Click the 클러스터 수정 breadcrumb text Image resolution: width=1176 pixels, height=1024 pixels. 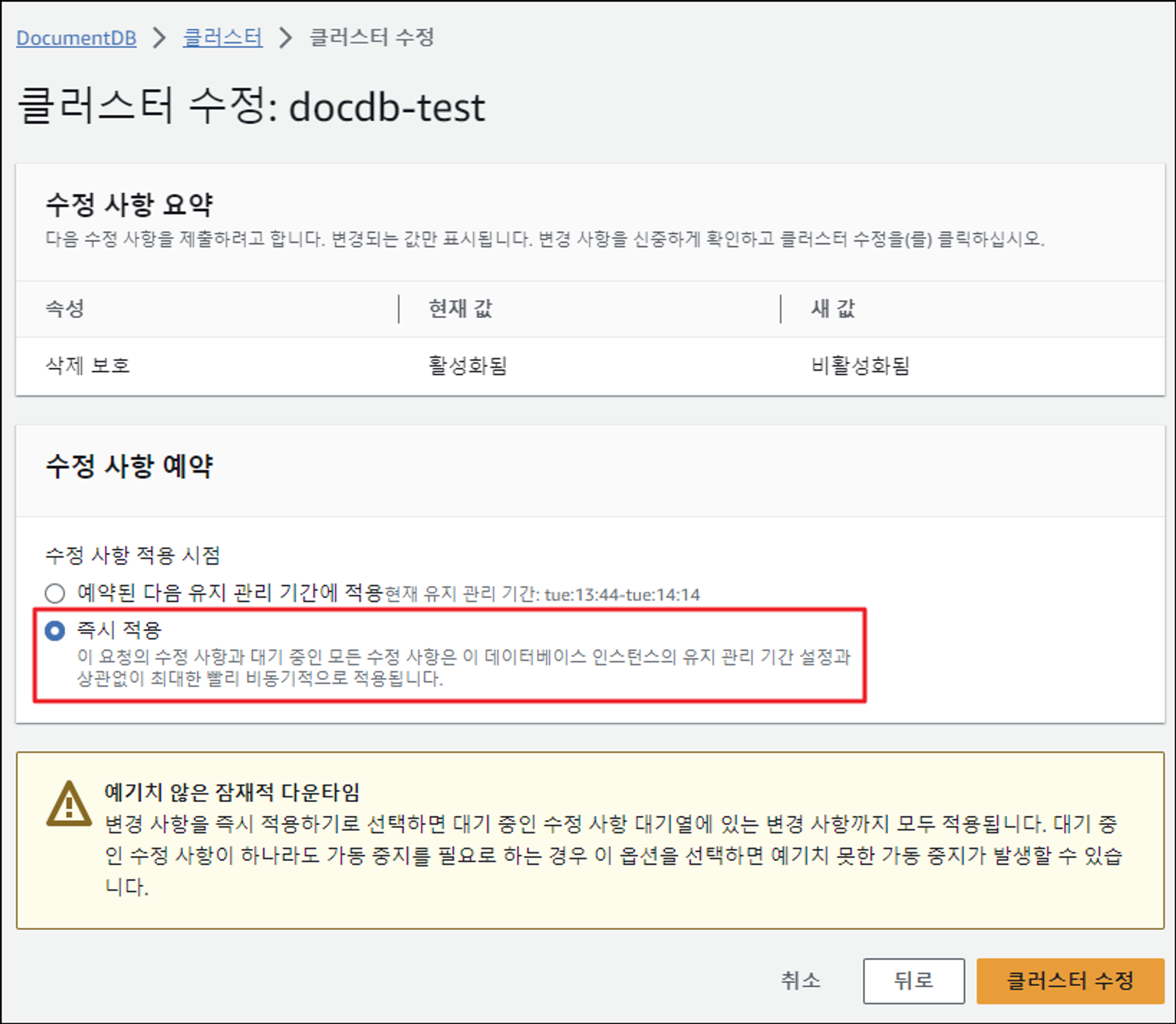click(x=372, y=38)
